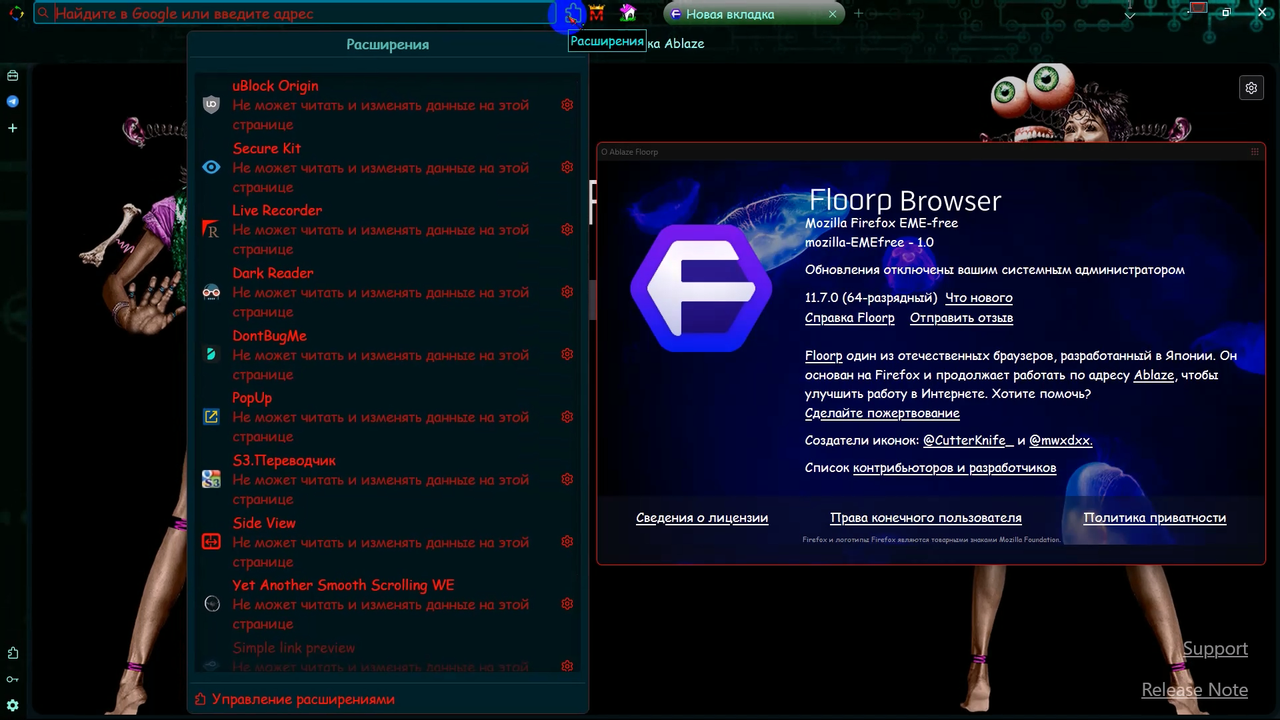The image size is (1280, 720).
Task: Open Side View extension icon
Action: click(x=211, y=542)
